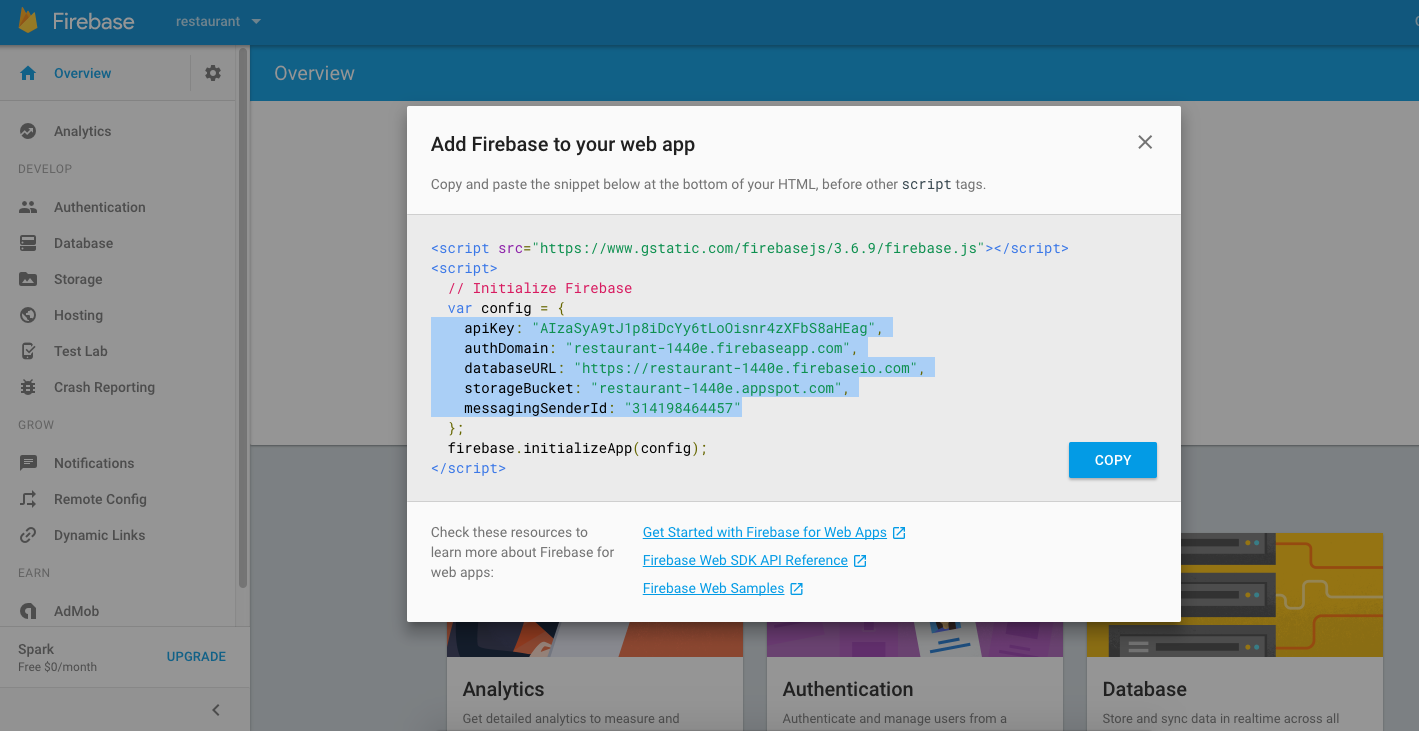The height and width of the screenshot is (731, 1419).
Task: Click the apiKey line in snippet
Action: 673,328
